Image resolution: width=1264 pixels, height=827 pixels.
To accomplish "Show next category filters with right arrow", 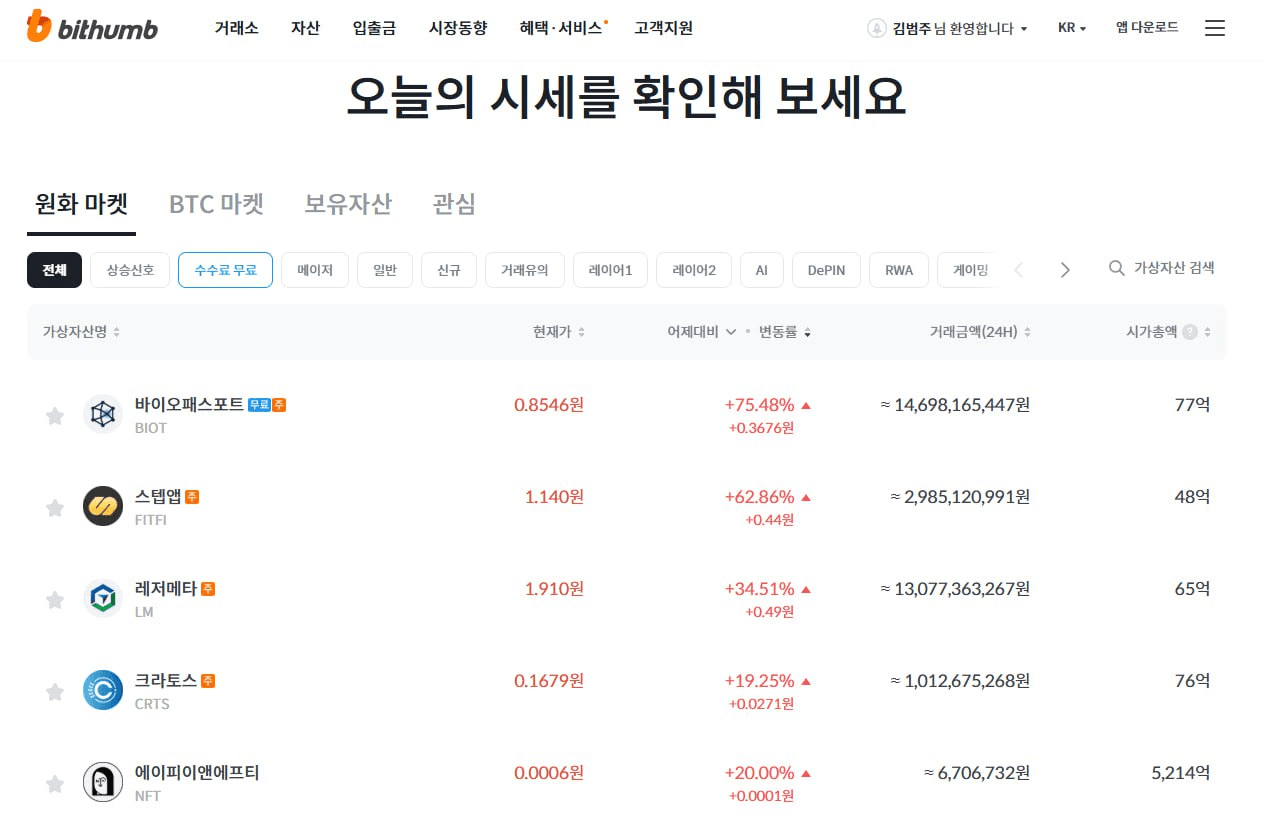I will coord(1065,270).
